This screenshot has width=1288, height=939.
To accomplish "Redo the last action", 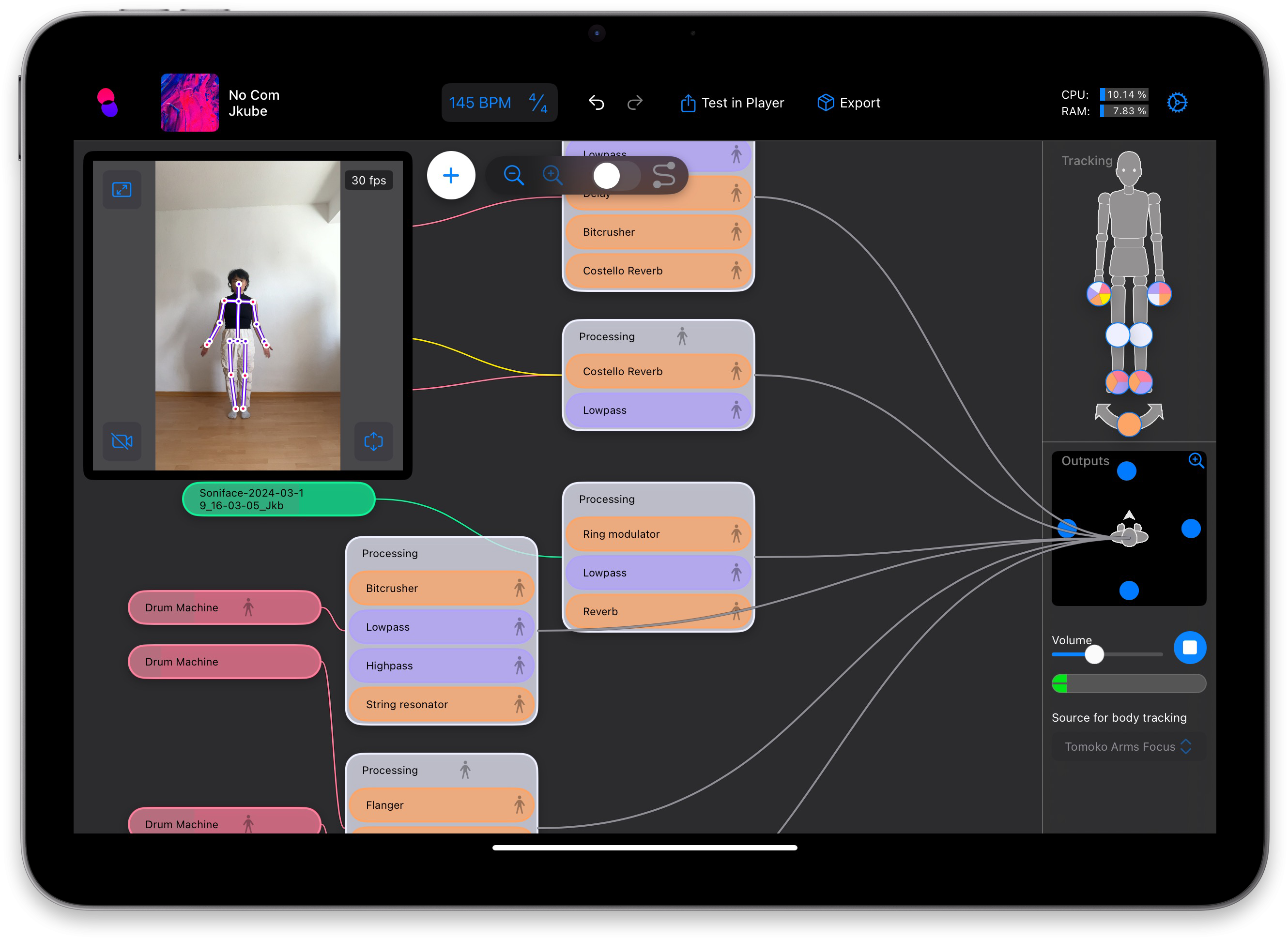I will pos(635,102).
